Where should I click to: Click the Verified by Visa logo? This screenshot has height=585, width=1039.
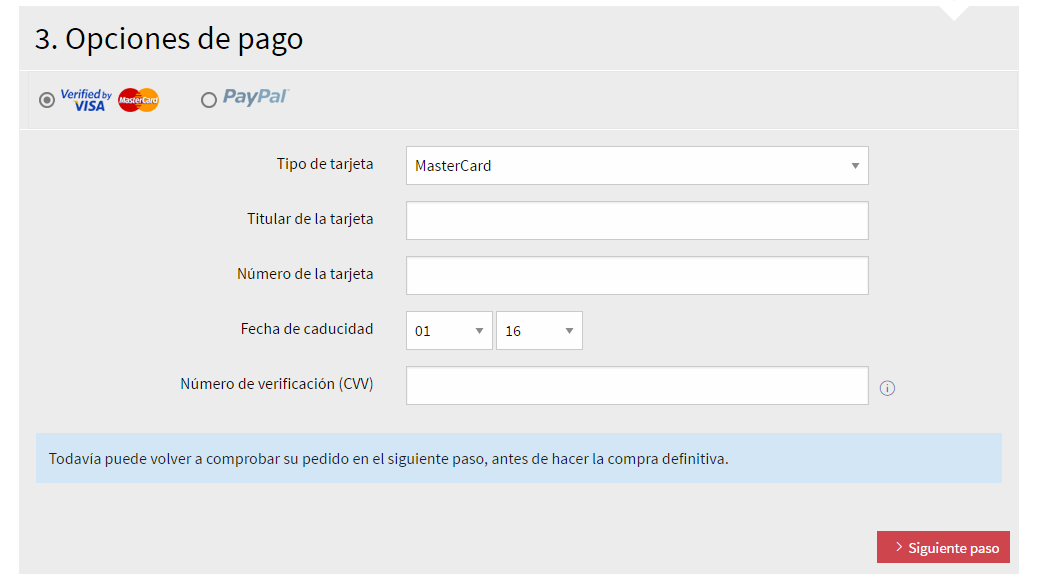click(86, 99)
